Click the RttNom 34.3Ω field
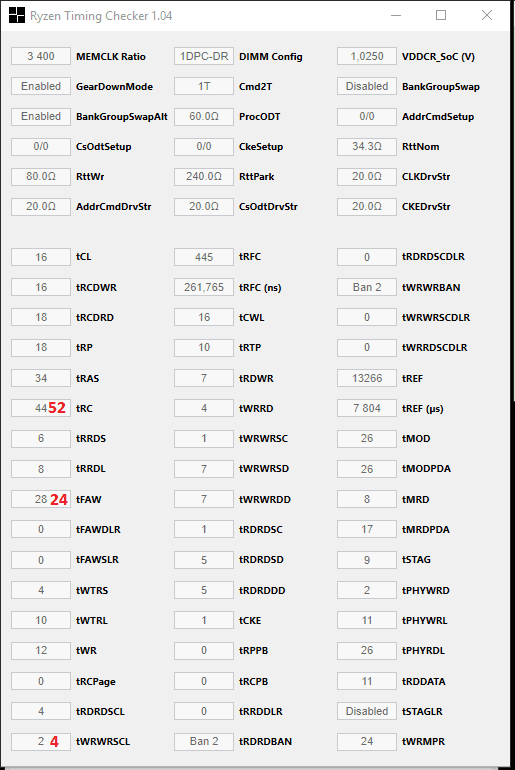The width and height of the screenshot is (515, 770). coord(367,146)
